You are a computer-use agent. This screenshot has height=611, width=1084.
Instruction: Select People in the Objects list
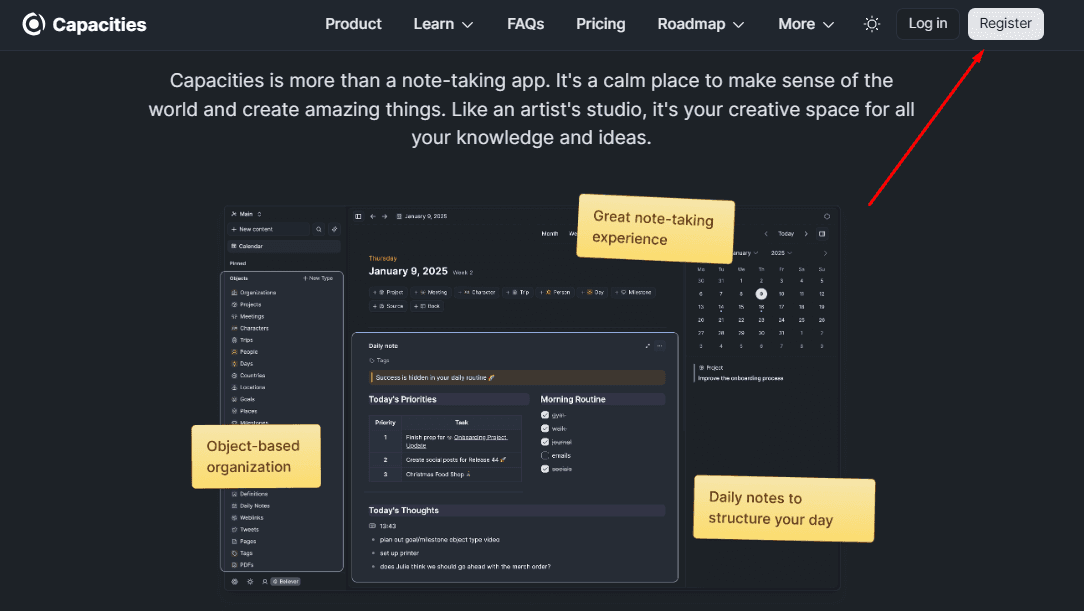[x=244, y=352]
